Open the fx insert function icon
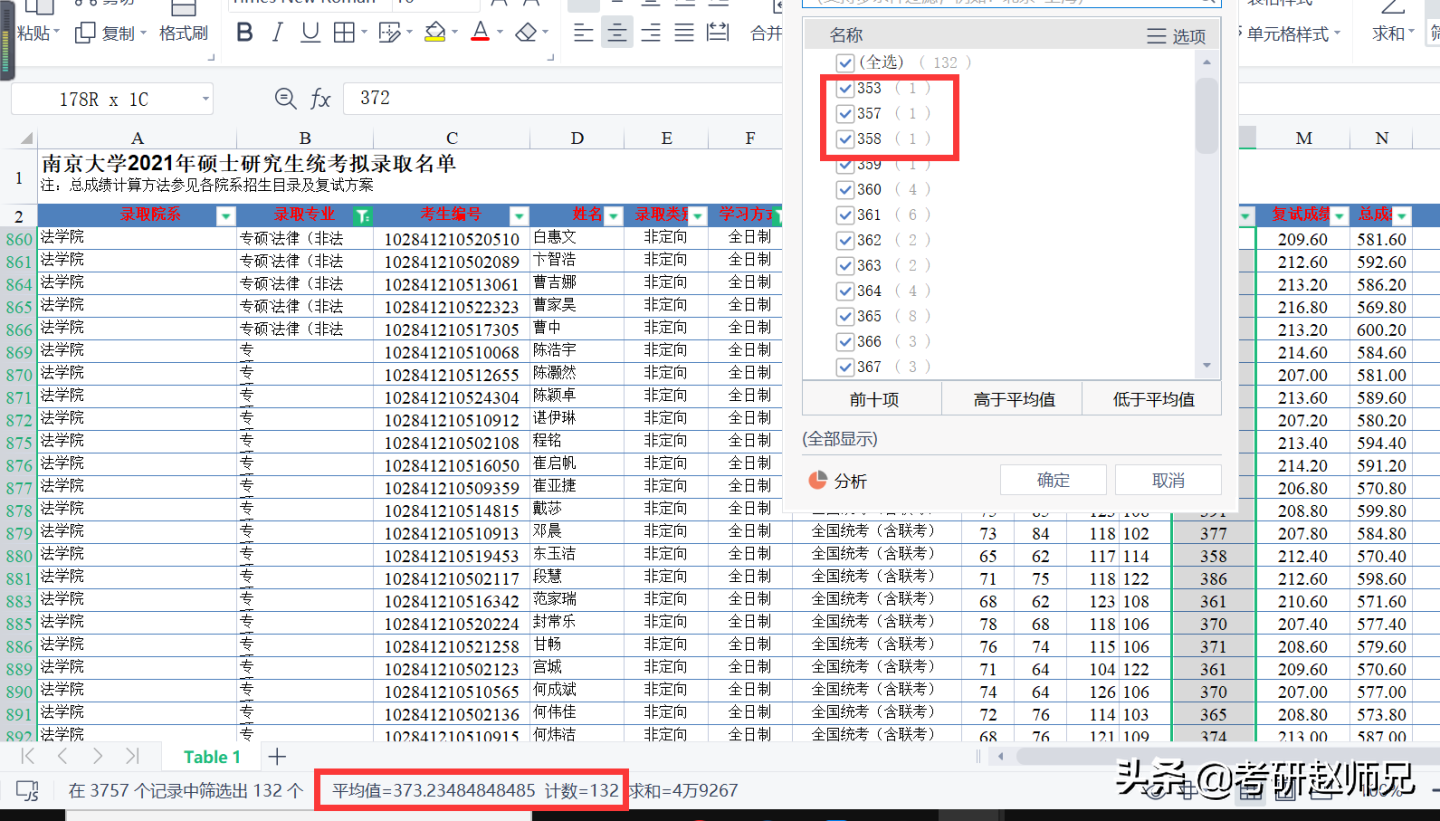The width and height of the screenshot is (1440, 821). point(320,97)
